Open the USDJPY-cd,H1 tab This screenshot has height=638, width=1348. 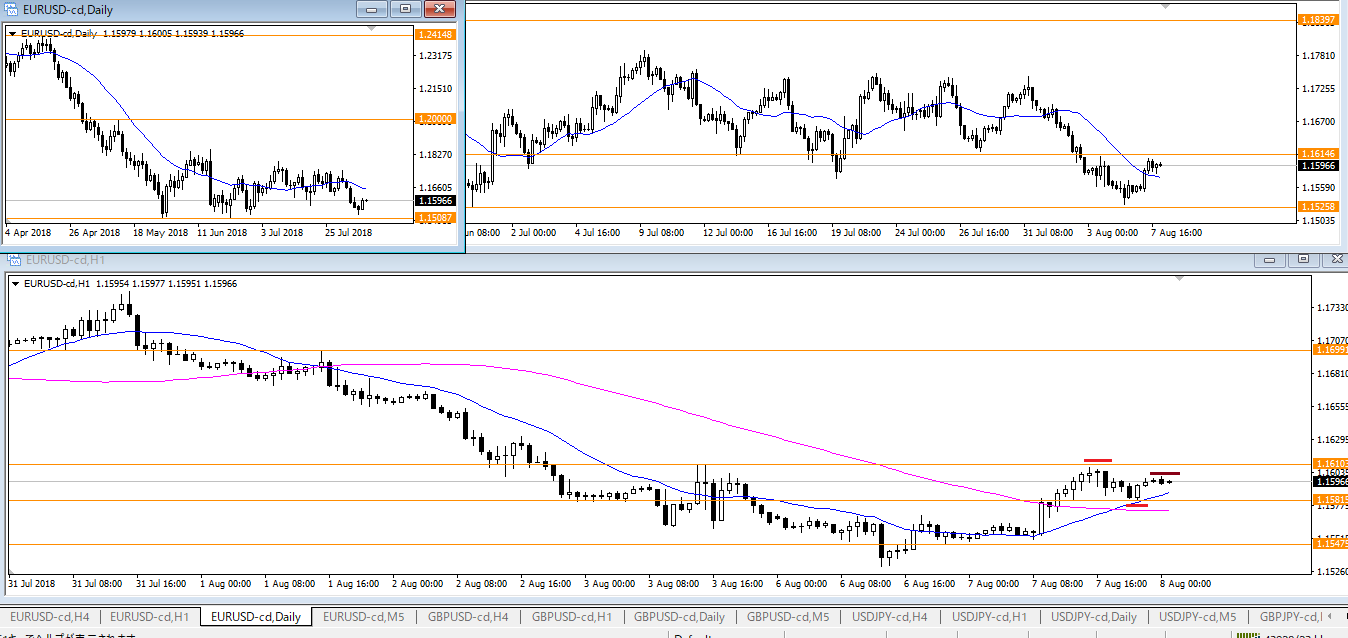click(990, 617)
